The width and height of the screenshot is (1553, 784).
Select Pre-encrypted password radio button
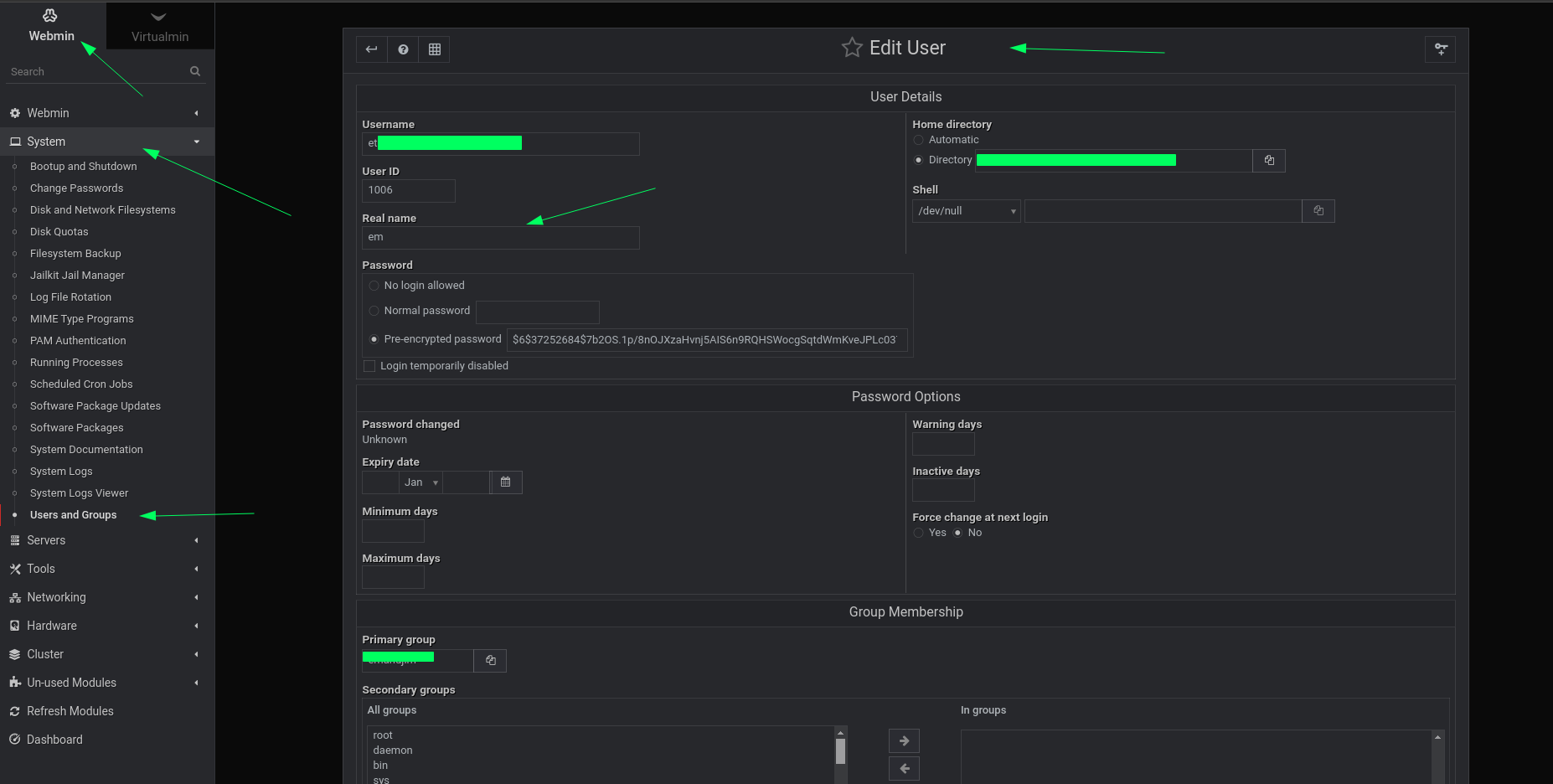pos(374,339)
